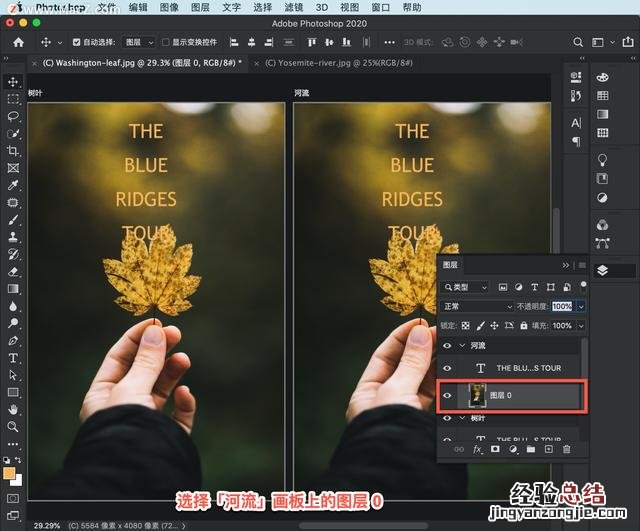This screenshot has height=531, width=640.
Task: Add a layer mask from Layers panel
Action: click(495, 449)
